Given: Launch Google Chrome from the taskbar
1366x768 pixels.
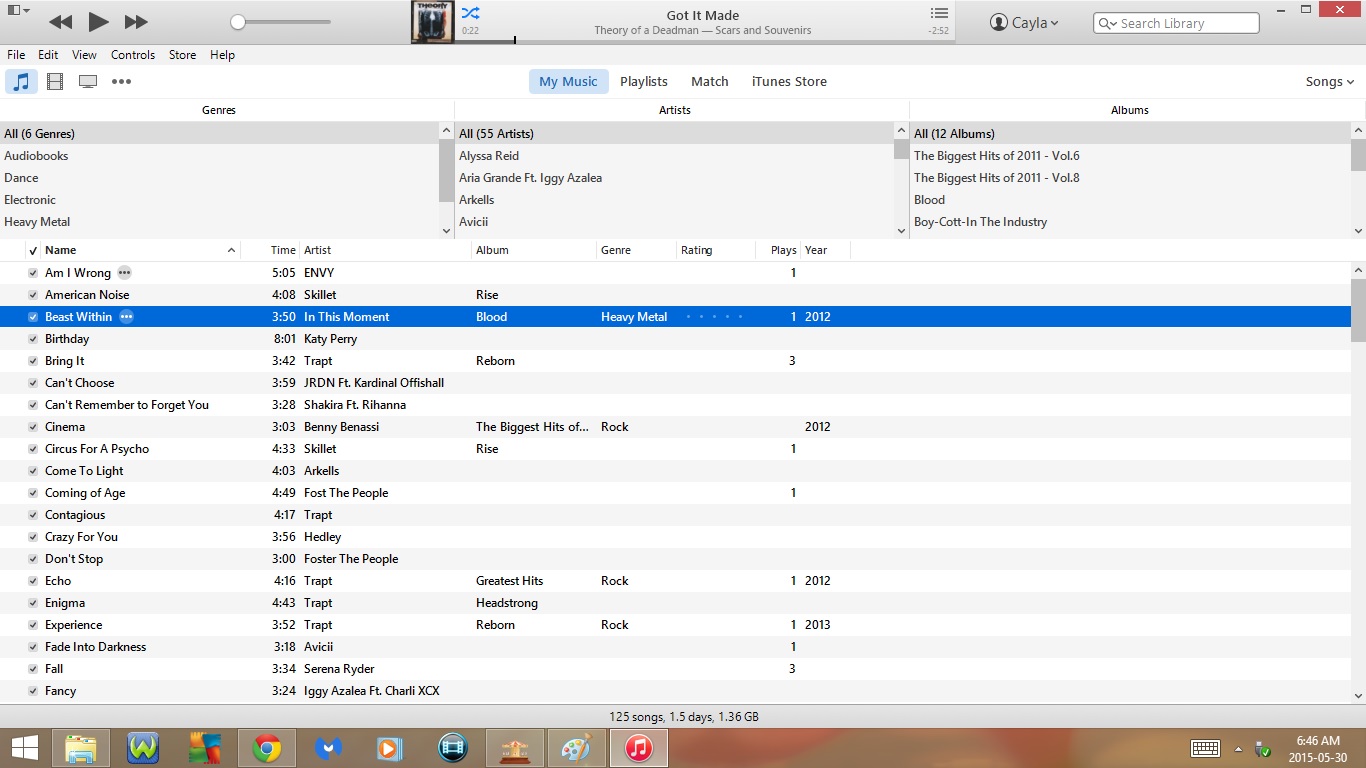Looking at the screenshot, I should (266, 748).
